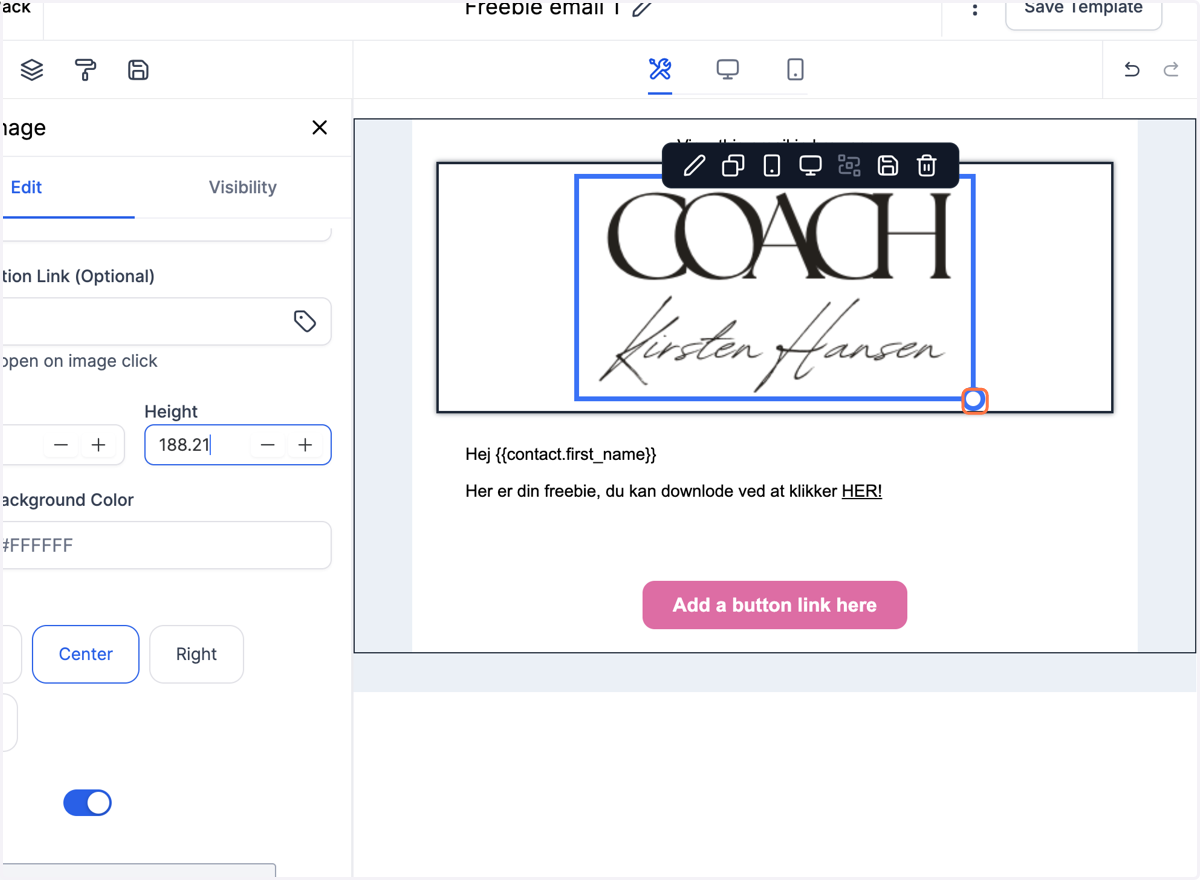Click the save icon in left toolbar
The image size is (1200, 880).
coord(138,70)
